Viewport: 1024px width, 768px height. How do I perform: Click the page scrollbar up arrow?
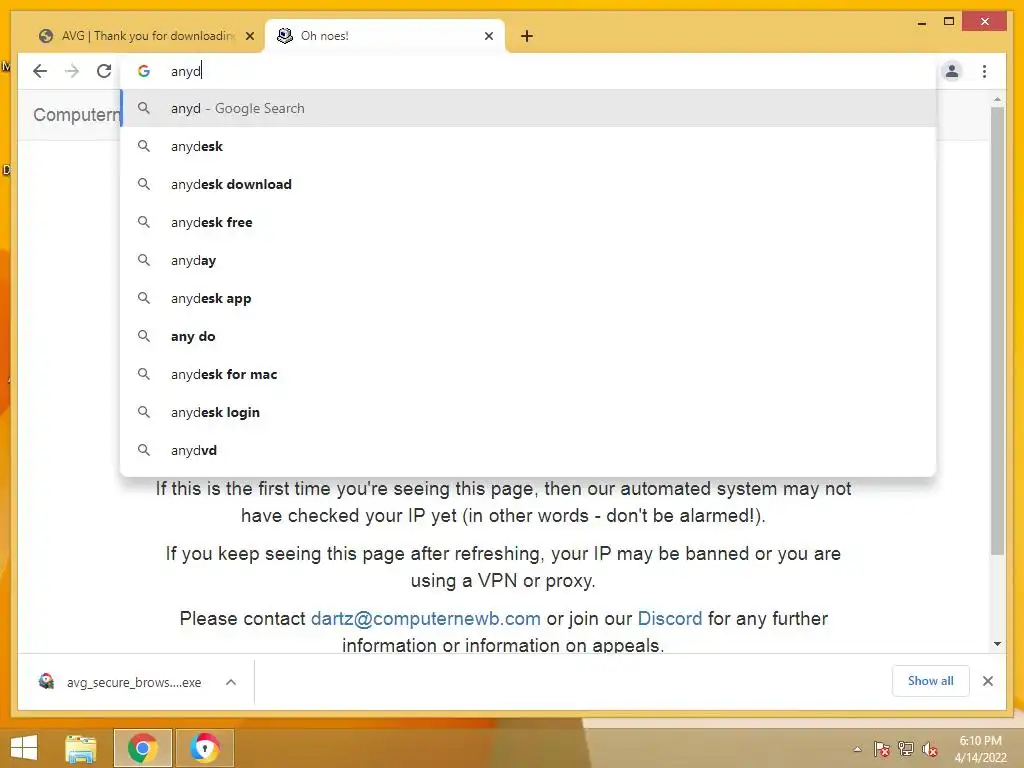tap(997, 99)
